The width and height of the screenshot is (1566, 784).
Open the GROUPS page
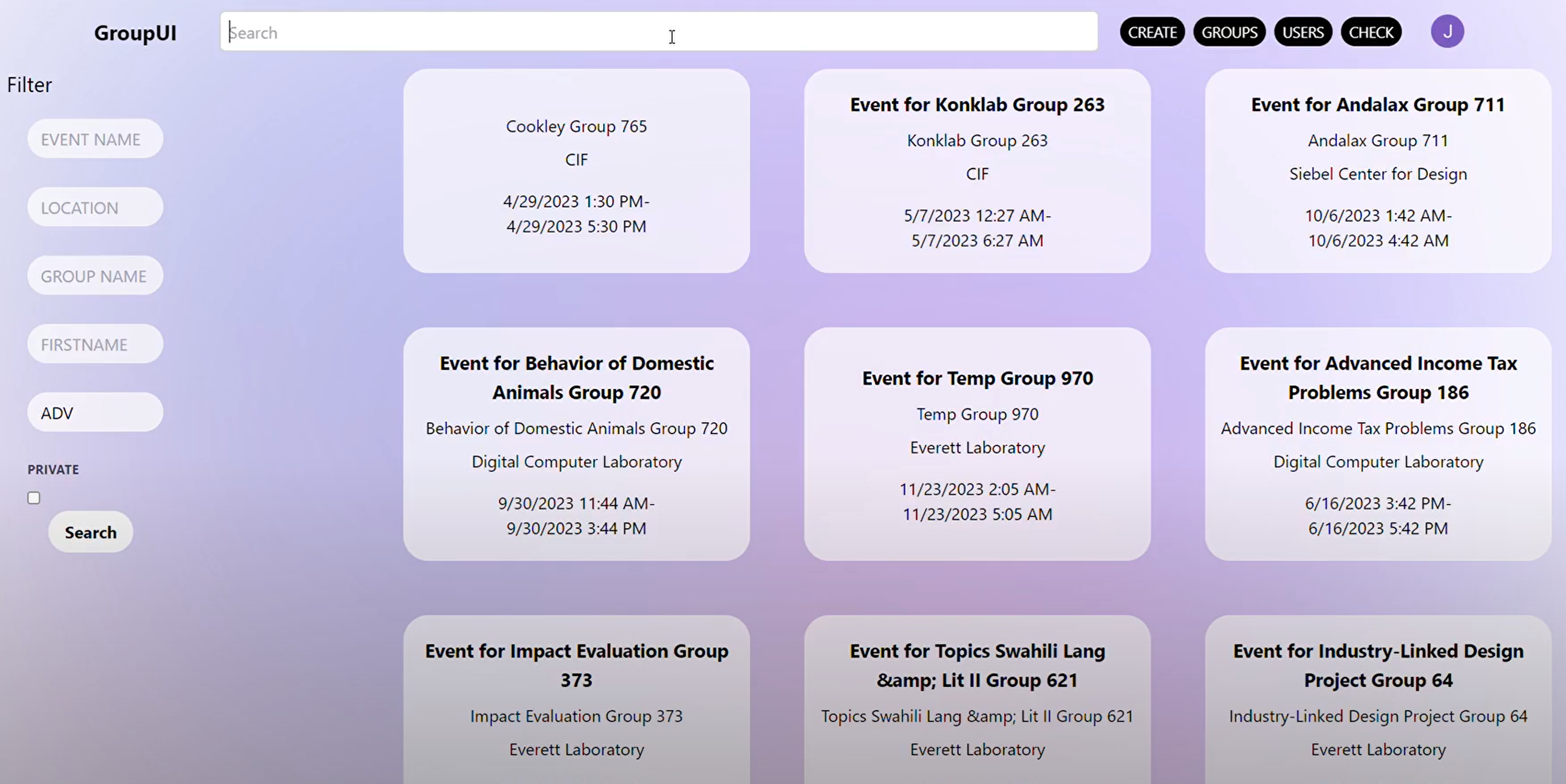(x=1229, y=32)
